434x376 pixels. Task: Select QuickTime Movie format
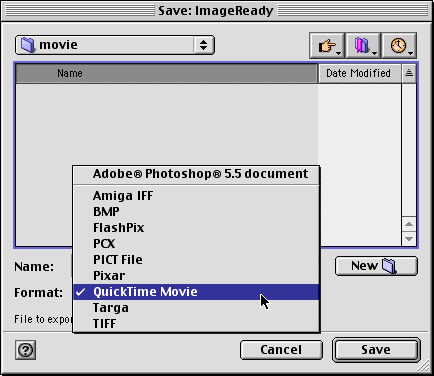point(196,292)
